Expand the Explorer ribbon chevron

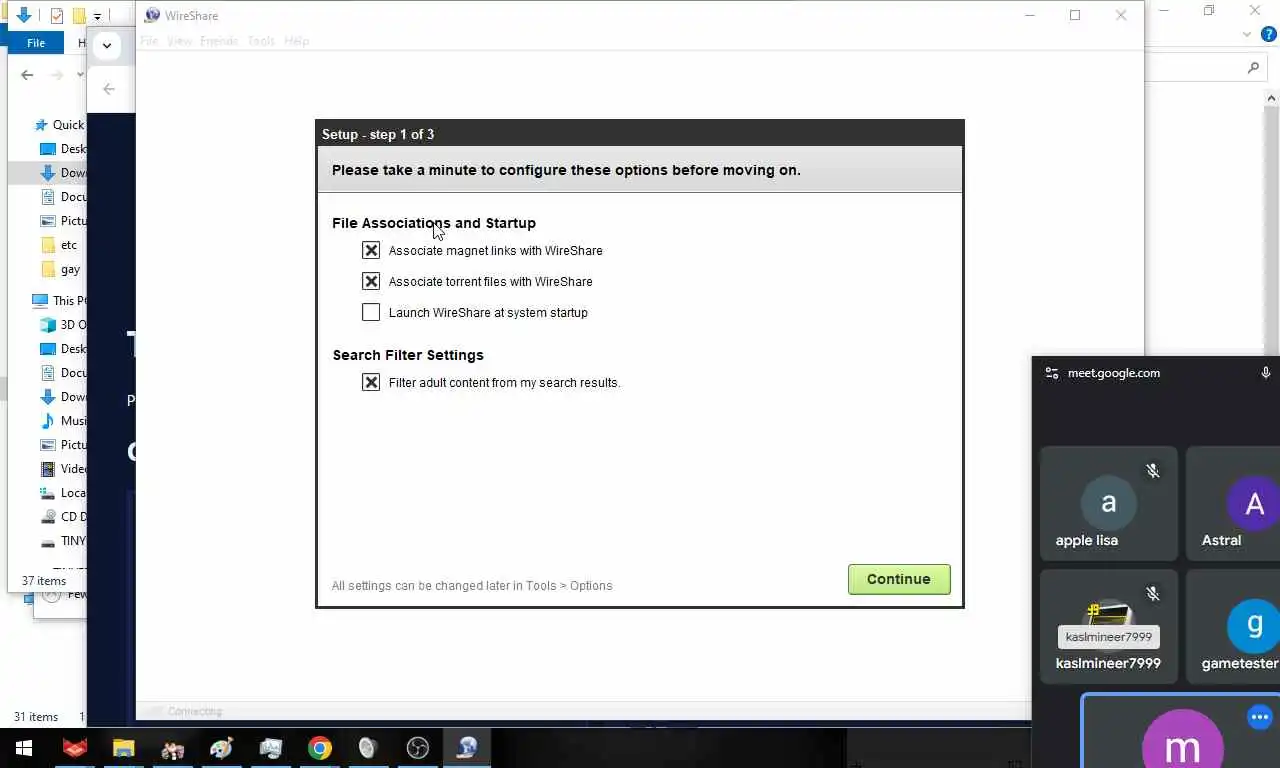tap(1247, 34)
